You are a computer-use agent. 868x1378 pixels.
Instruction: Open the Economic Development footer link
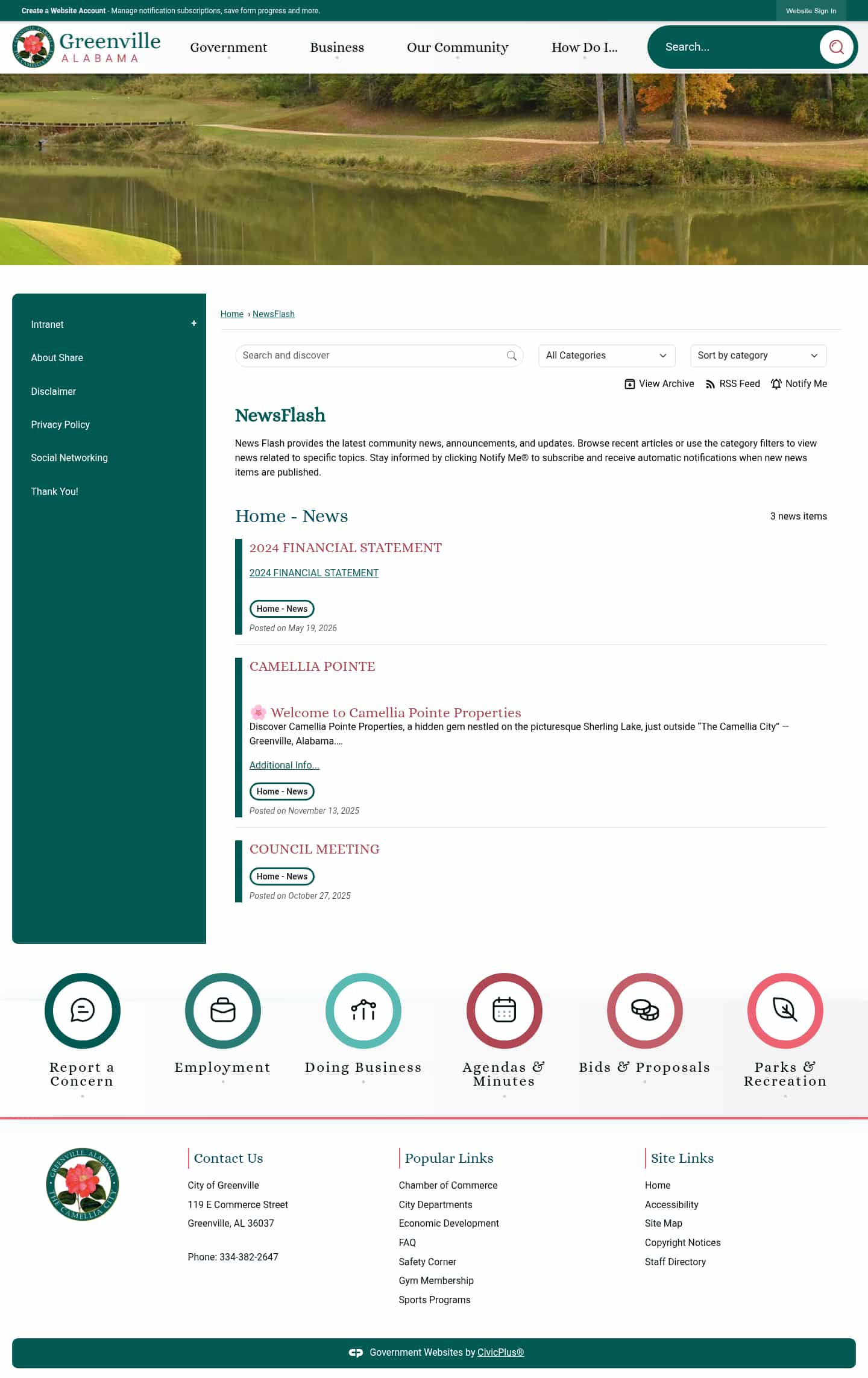pos(449,1223)
